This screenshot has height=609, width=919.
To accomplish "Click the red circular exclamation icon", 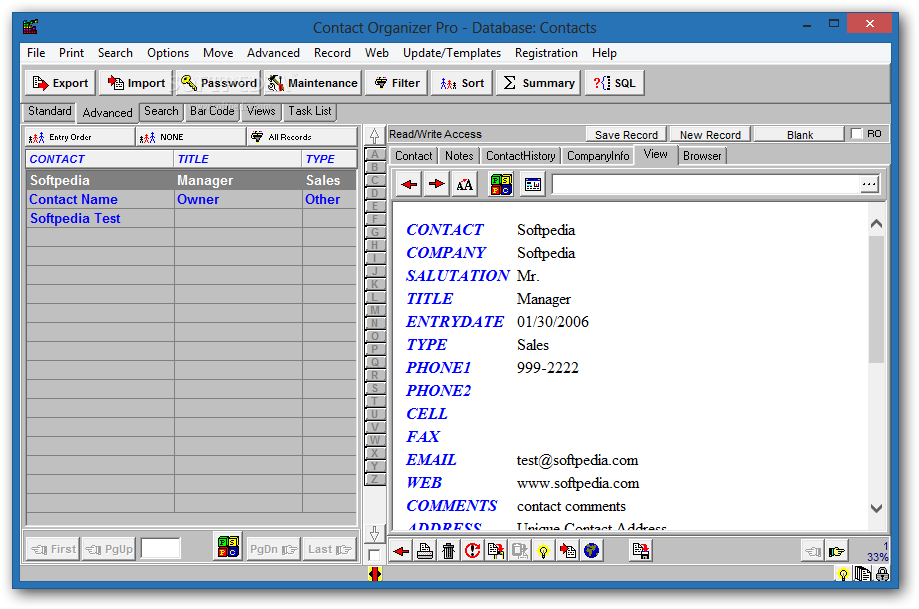I will pos(472,551).
